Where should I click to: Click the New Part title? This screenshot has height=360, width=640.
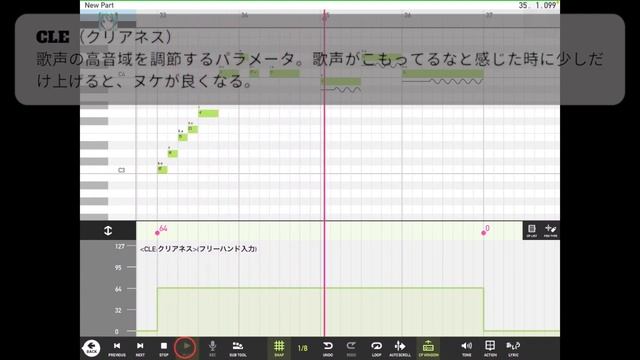click(99, 5)
